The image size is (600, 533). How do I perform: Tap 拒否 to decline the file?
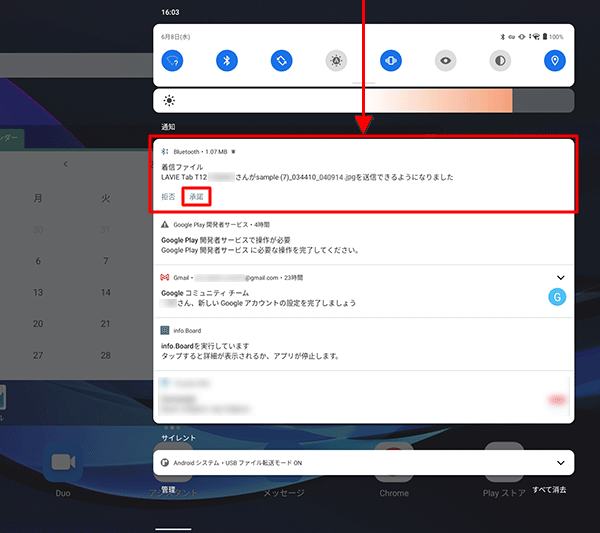168,197
